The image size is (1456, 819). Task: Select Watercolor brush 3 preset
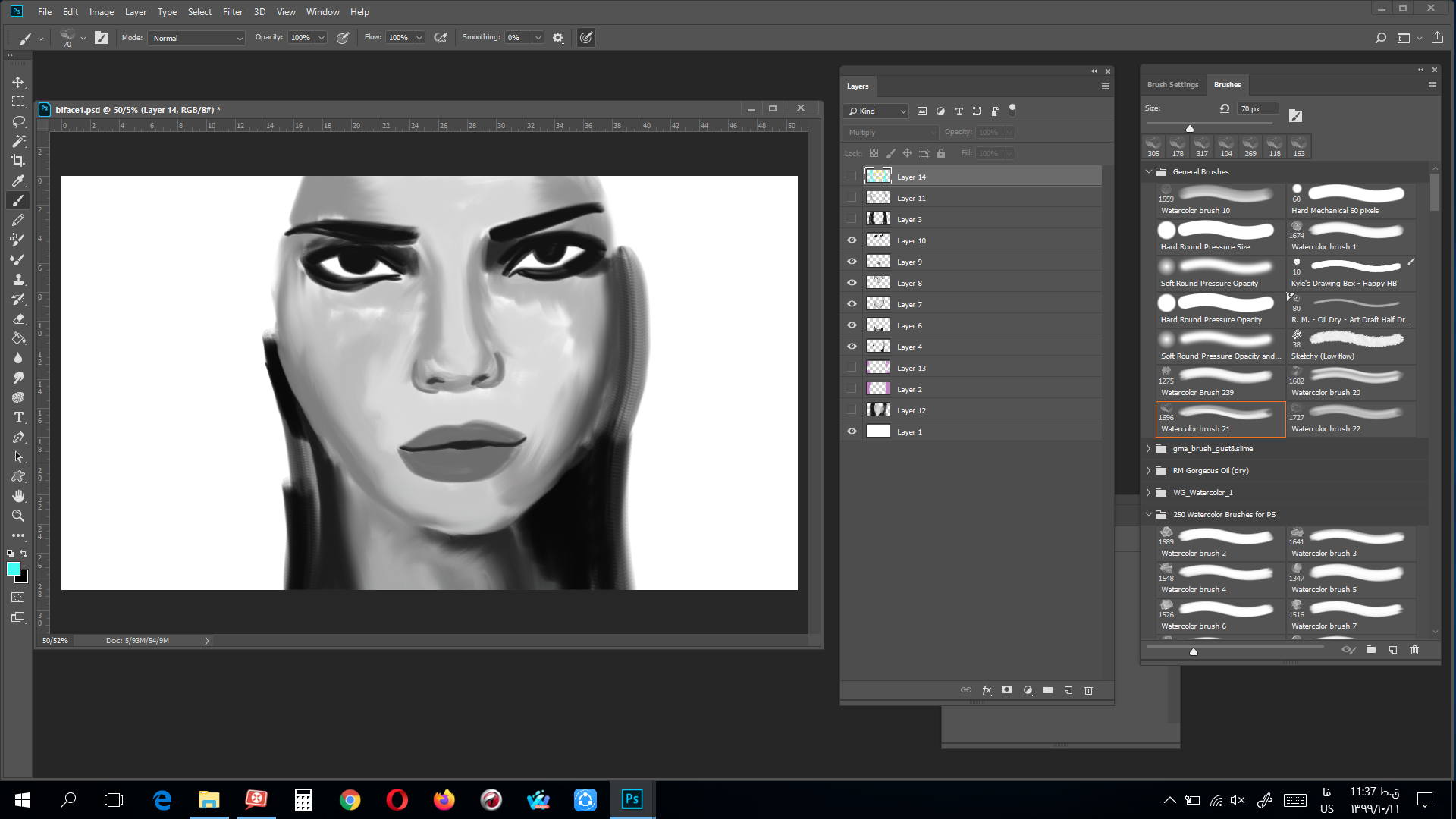(1351, 543)
